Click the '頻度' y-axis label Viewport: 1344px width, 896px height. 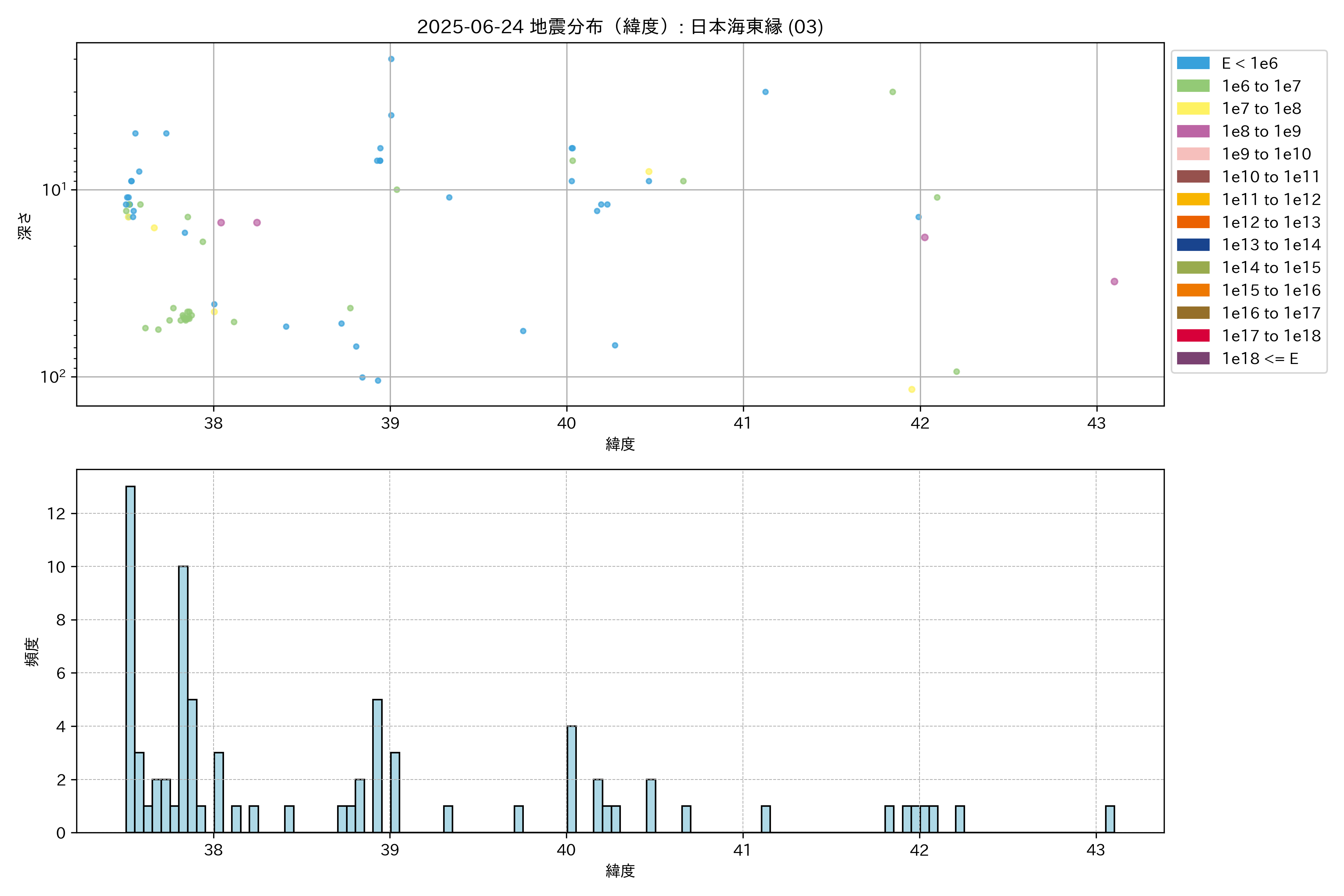[x=32, y=651]
